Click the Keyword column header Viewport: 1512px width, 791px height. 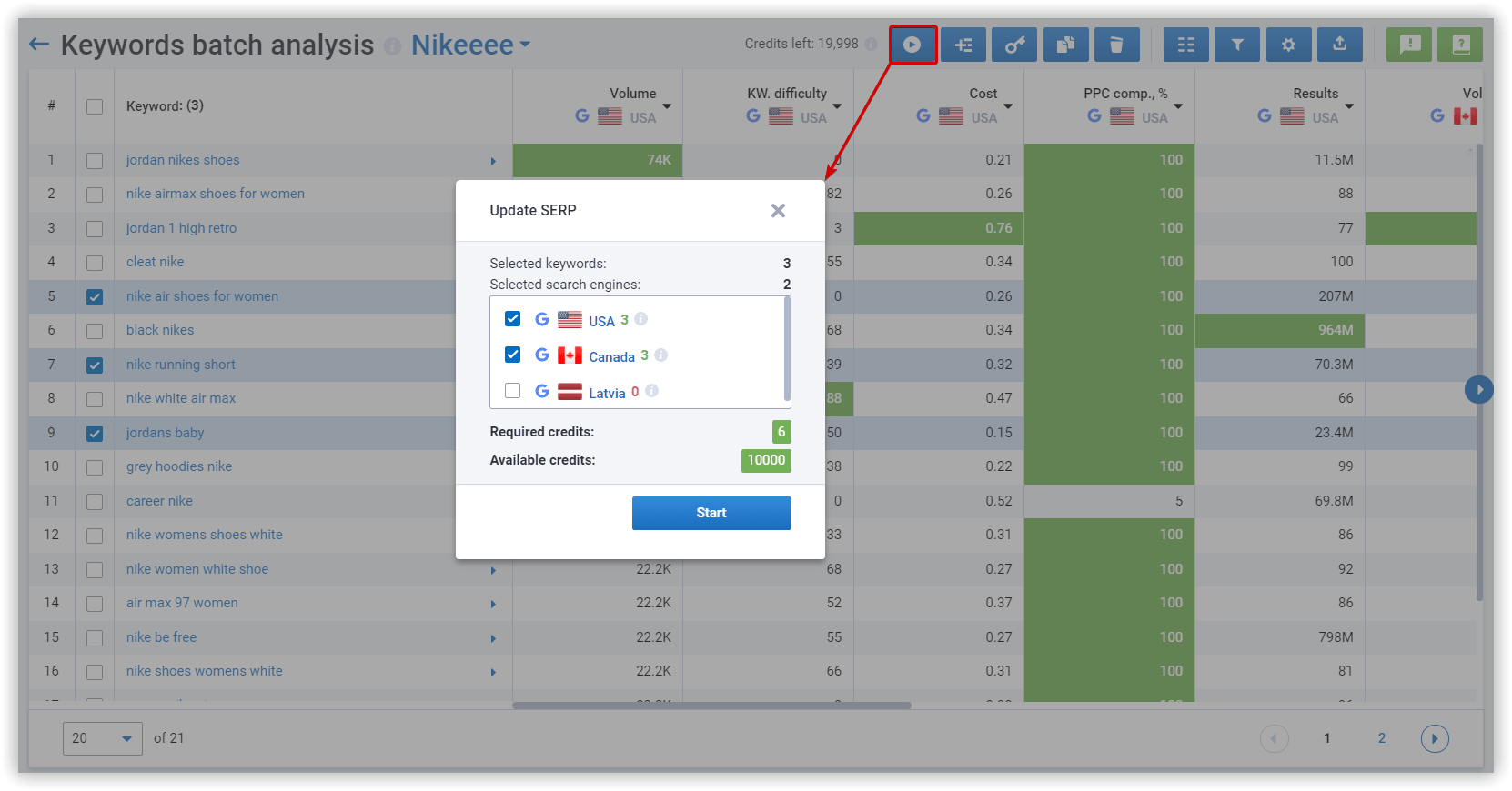tap(165, 106)
